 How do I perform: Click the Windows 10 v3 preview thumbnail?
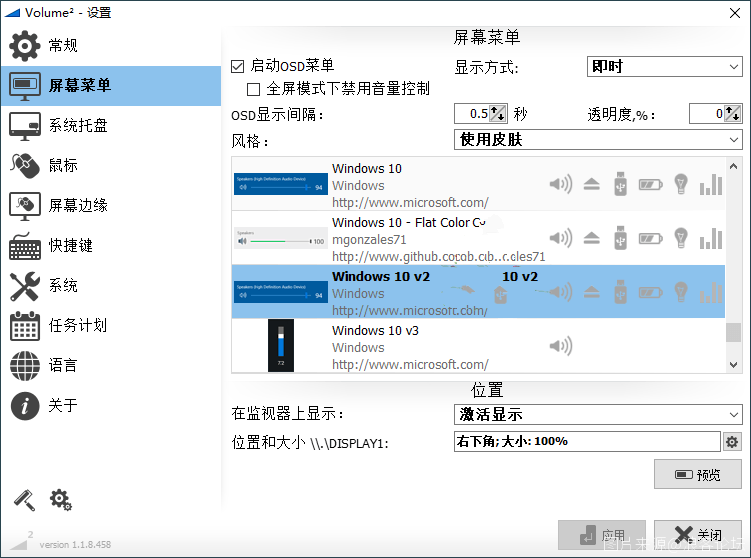[281, 345]
